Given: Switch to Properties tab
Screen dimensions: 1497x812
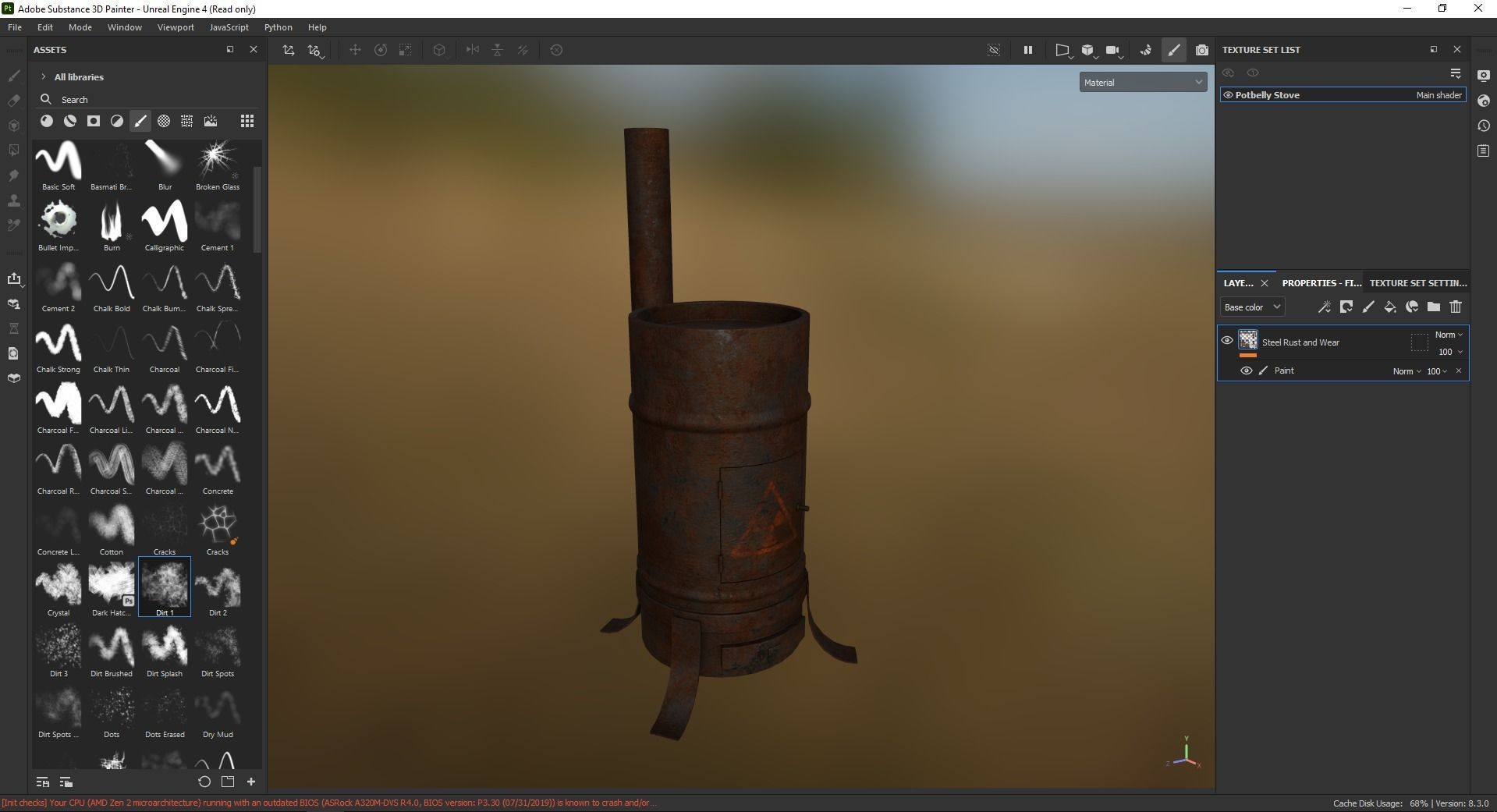Looking at the screenshot, I should click(x=1321, y=283).
